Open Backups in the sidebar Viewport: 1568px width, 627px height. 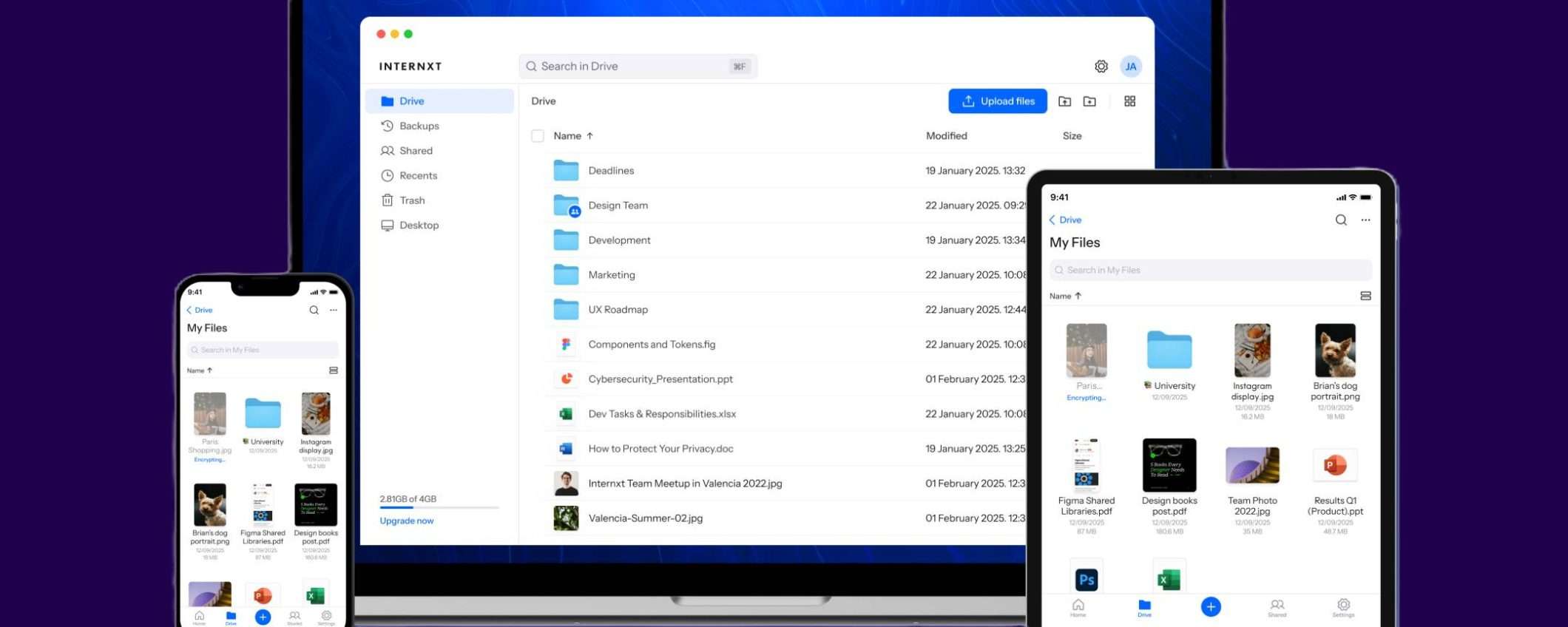click(419, 126)
